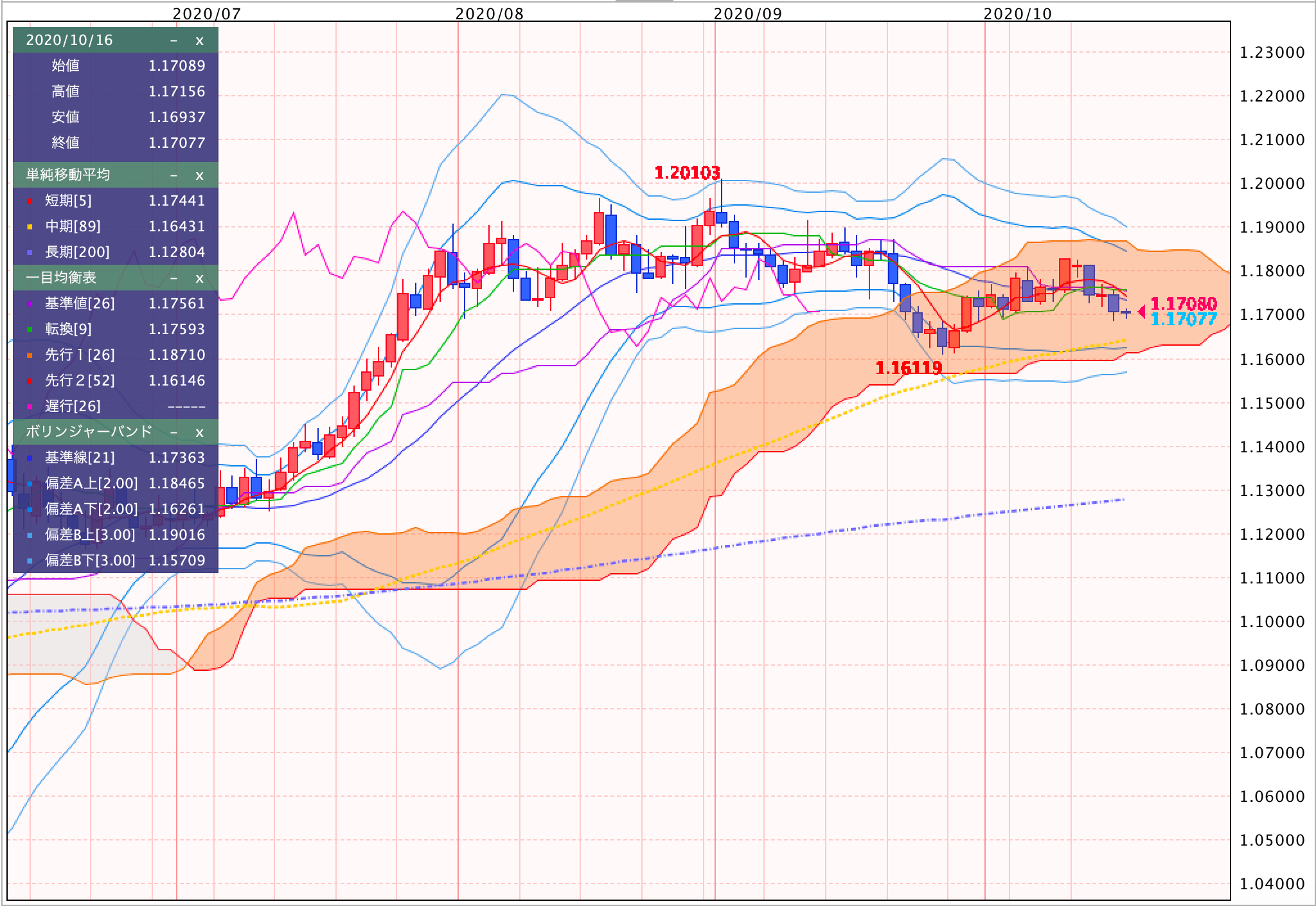Close the 2020/10/16 price panel

click(x=199, y=40)
